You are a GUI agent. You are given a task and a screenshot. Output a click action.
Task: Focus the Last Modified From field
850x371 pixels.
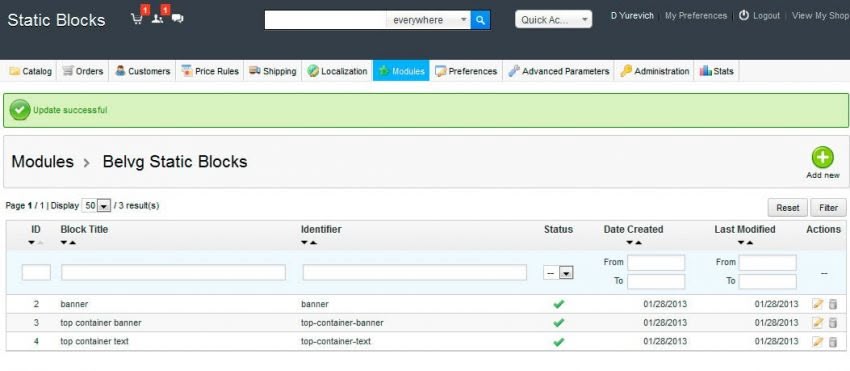(x=768, y=263)
